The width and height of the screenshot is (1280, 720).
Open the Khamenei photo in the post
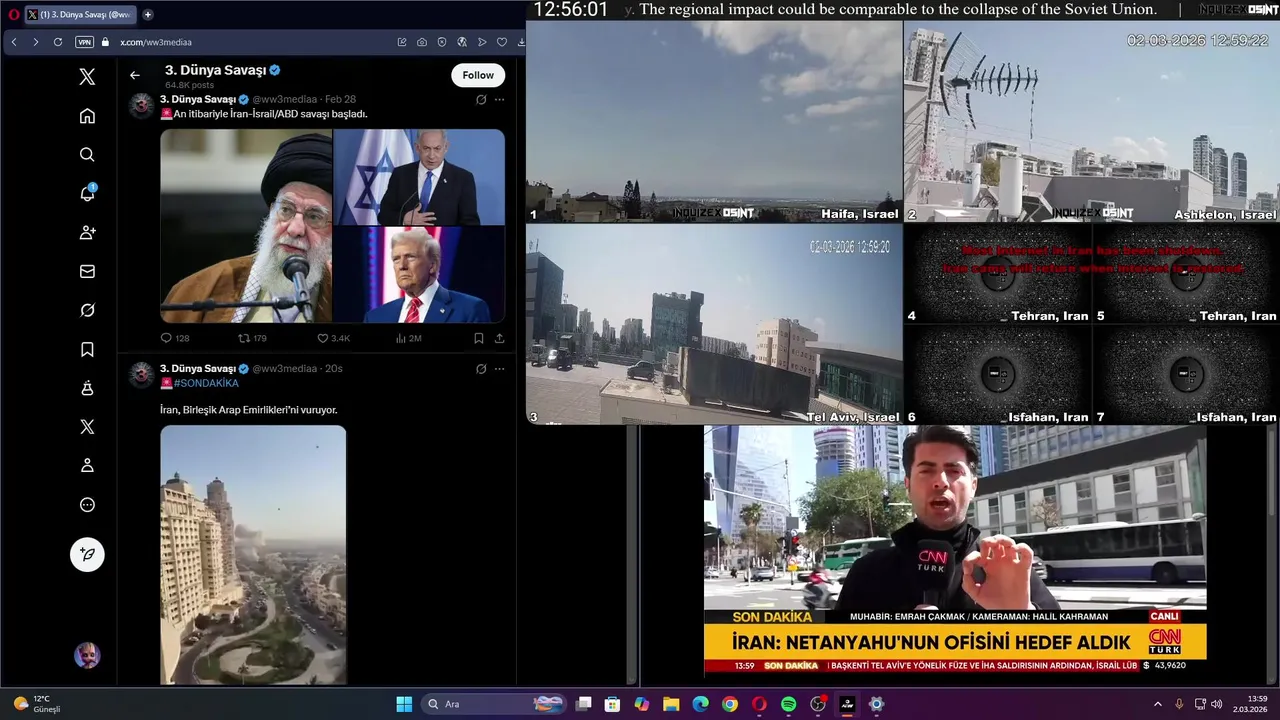[246, 226]
